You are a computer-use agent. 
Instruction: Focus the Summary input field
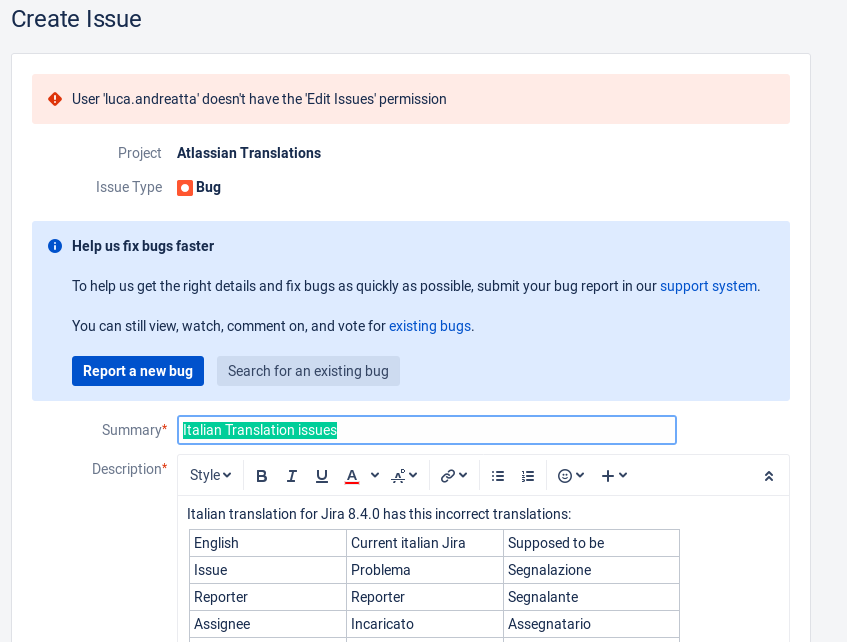click(427, 430)
